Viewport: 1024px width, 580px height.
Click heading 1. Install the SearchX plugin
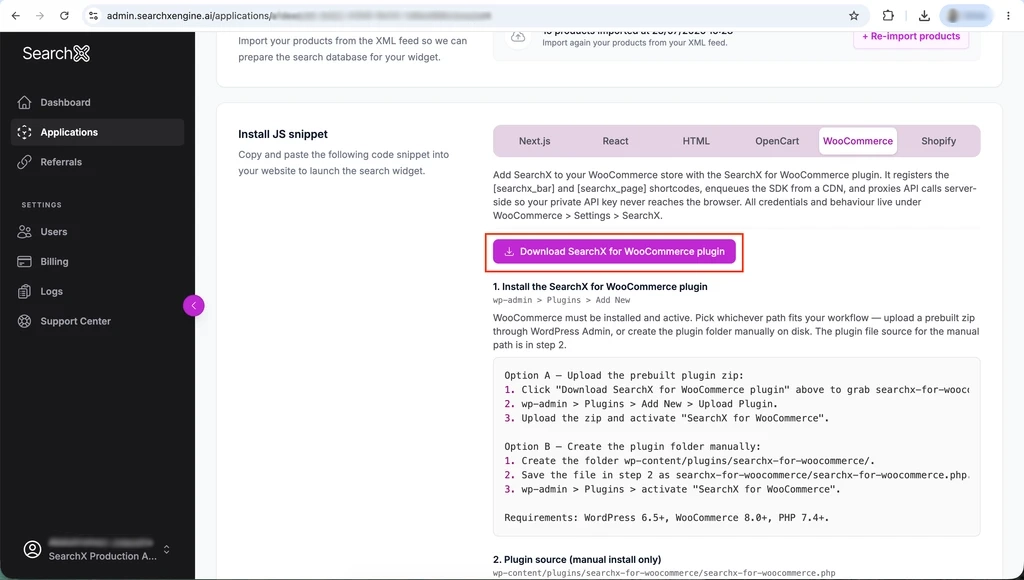(600, 287)
